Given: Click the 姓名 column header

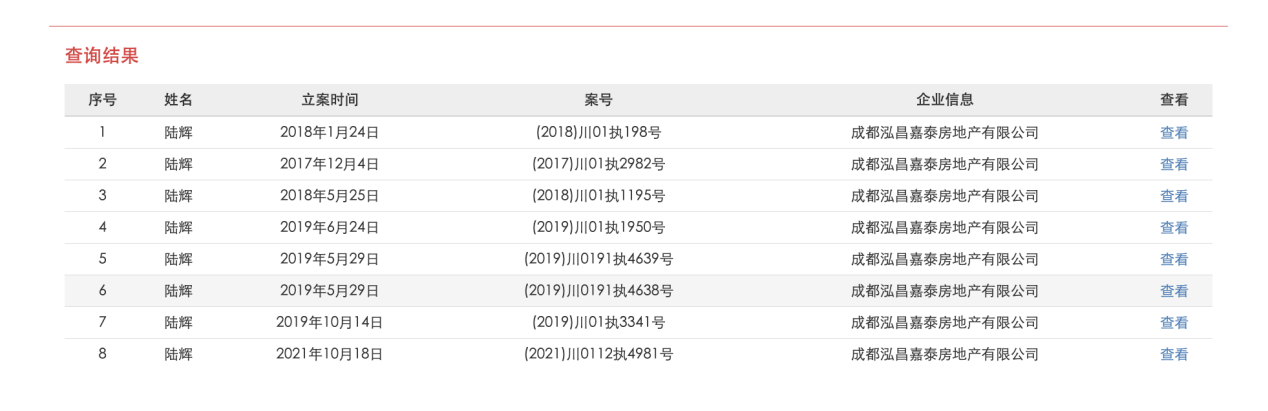Looking at the screenshot, I should [178, 100].
